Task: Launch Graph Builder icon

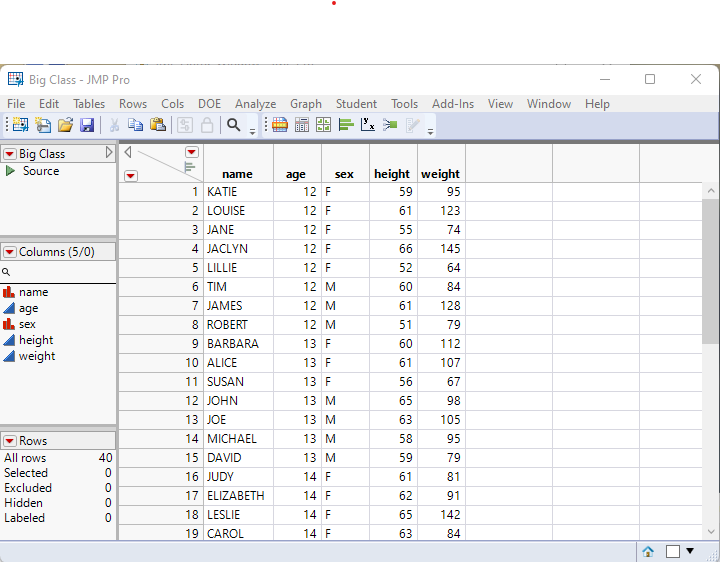Action: pos(324,125)
